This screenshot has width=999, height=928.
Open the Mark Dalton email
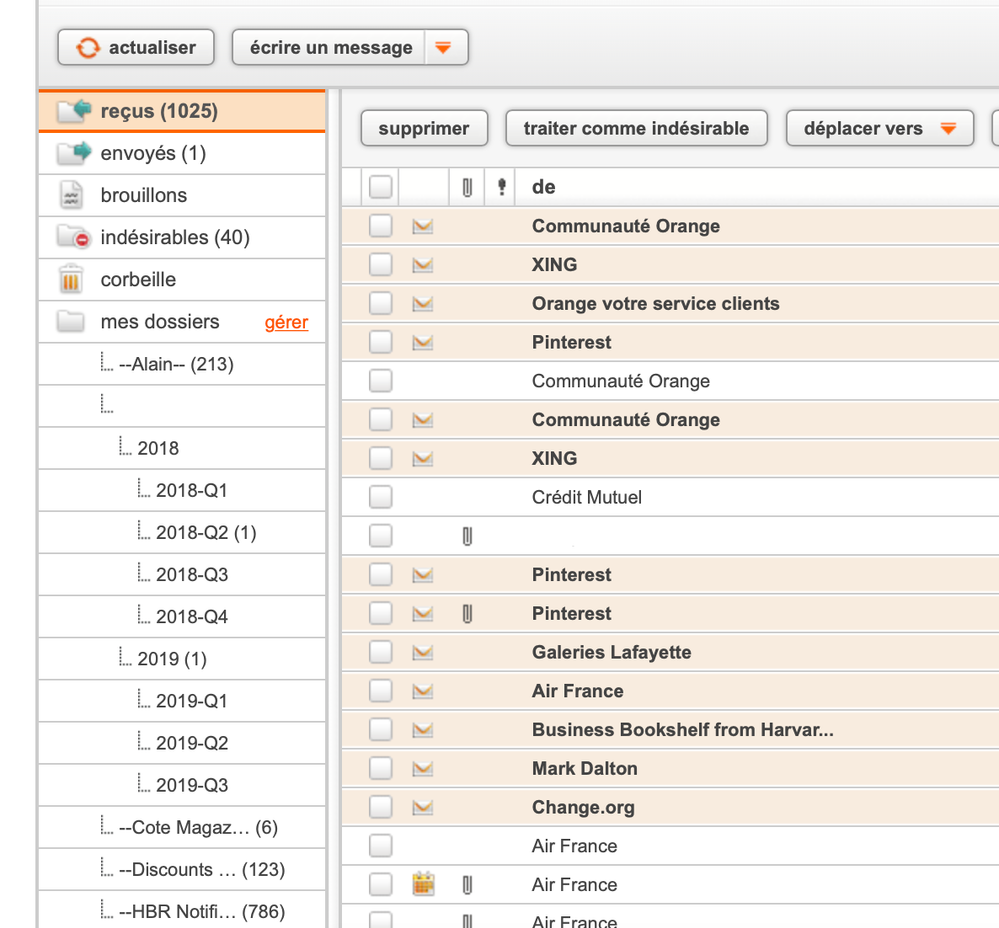tap(584, 768)
